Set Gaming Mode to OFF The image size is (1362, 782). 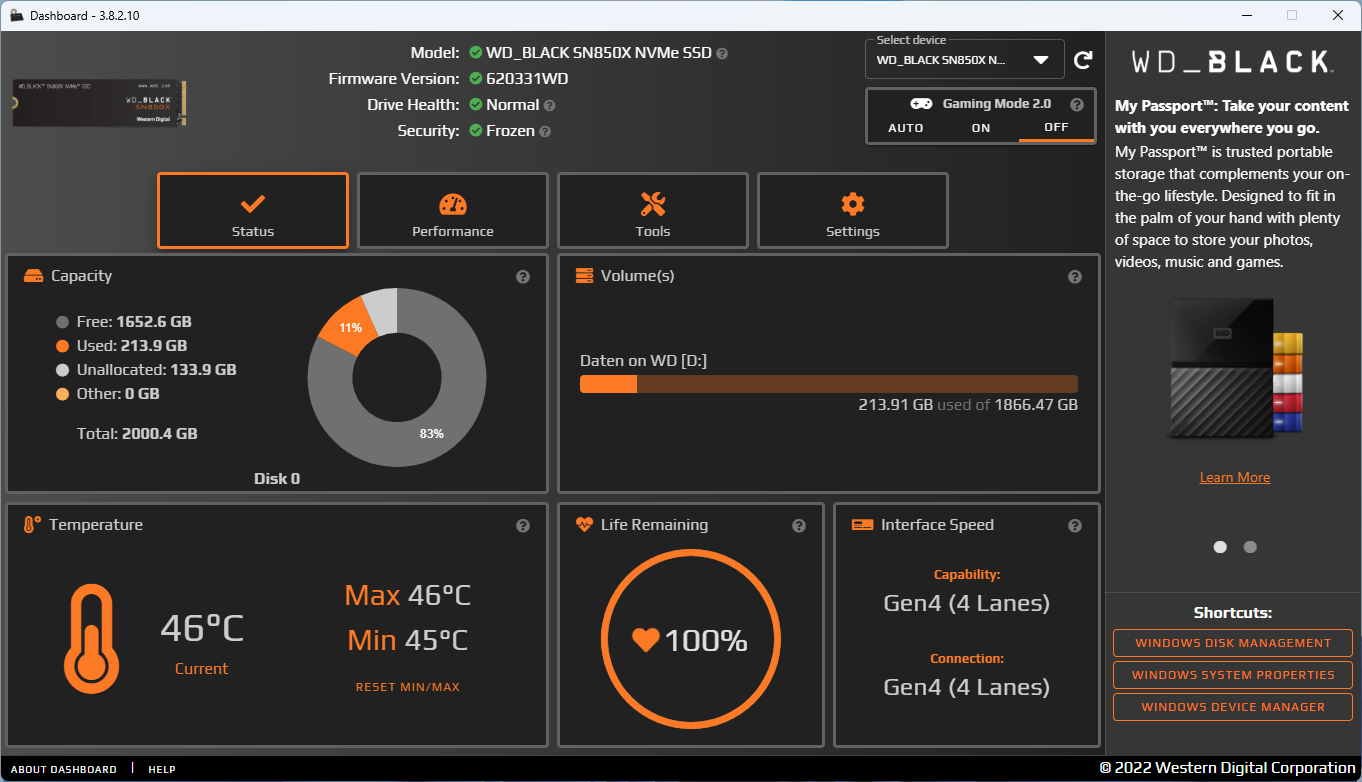pos(1056,128)
